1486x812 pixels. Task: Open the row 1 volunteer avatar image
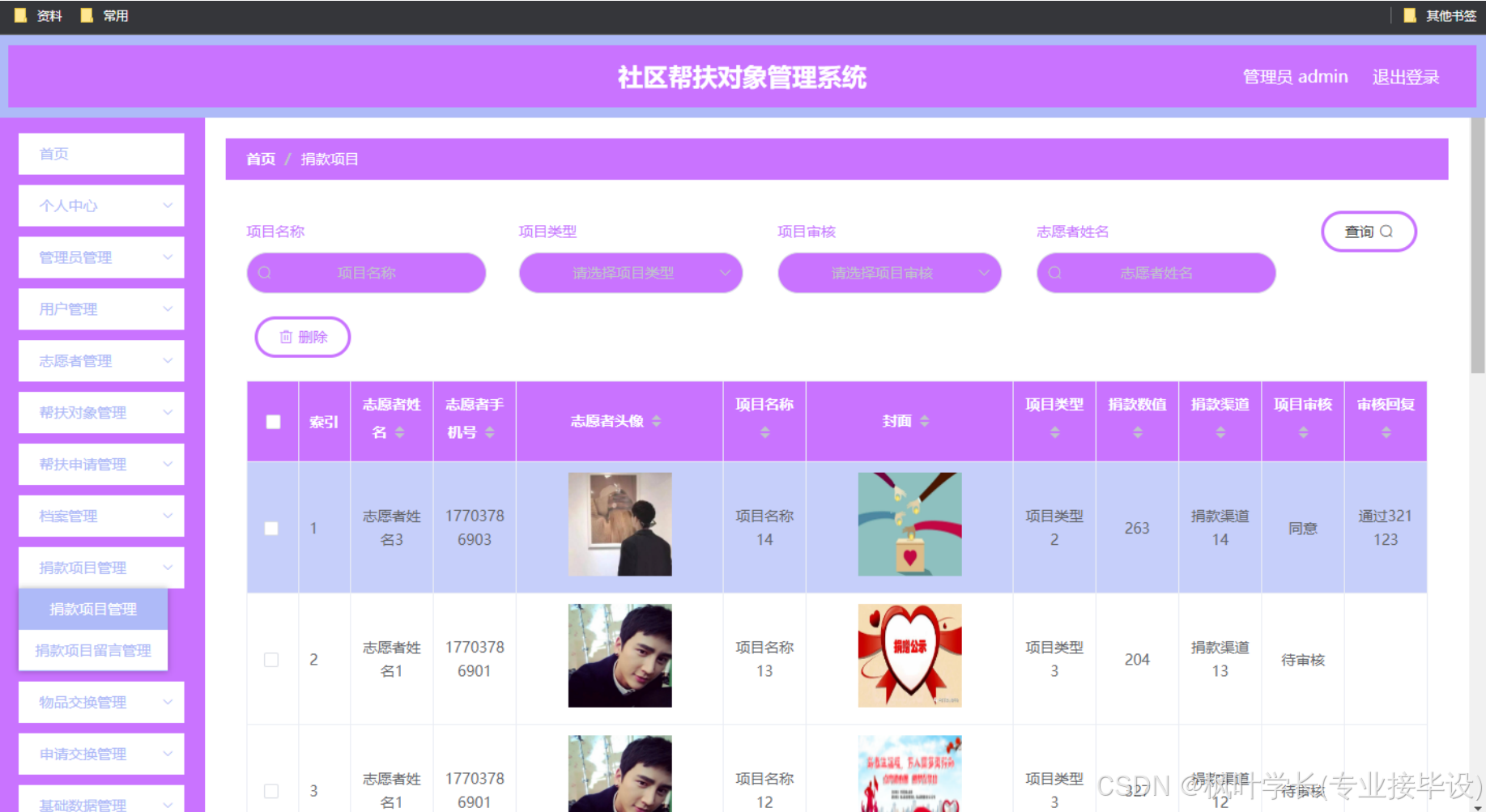[620, 525]
